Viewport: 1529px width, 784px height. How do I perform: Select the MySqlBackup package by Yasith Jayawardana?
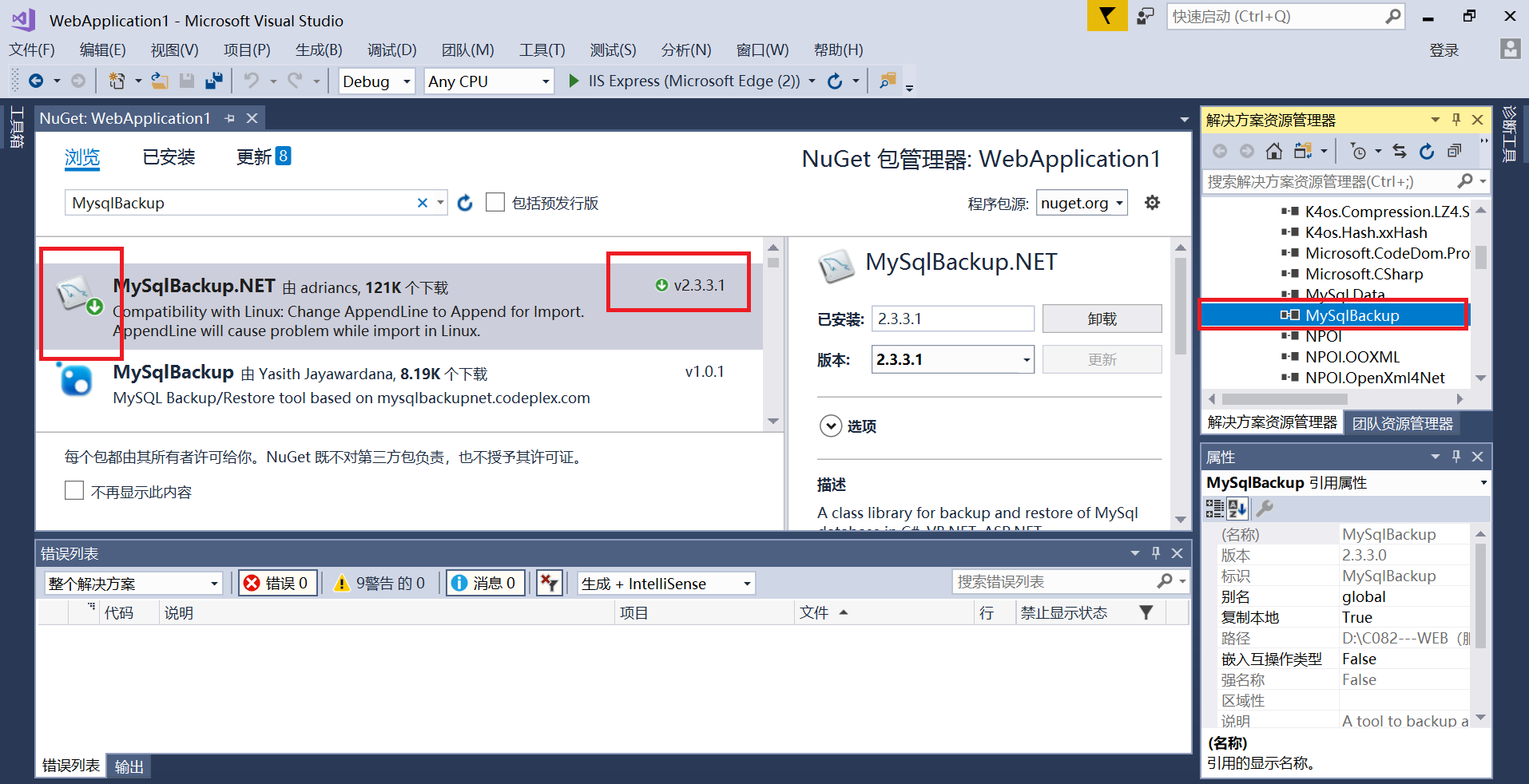399,385
